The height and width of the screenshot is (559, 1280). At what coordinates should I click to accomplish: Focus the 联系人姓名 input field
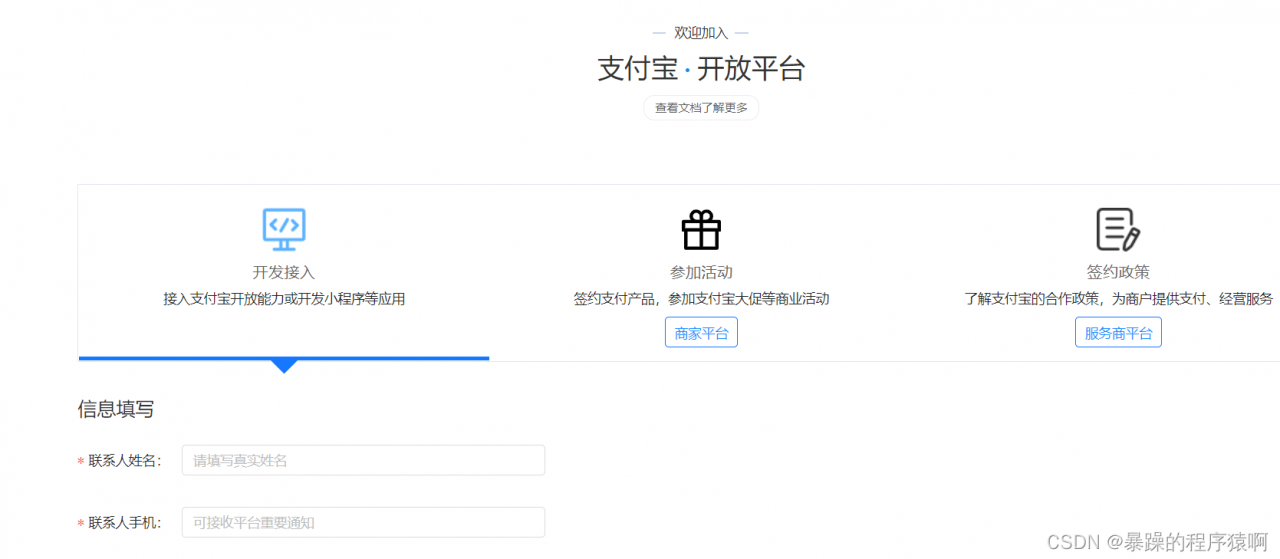363,460
